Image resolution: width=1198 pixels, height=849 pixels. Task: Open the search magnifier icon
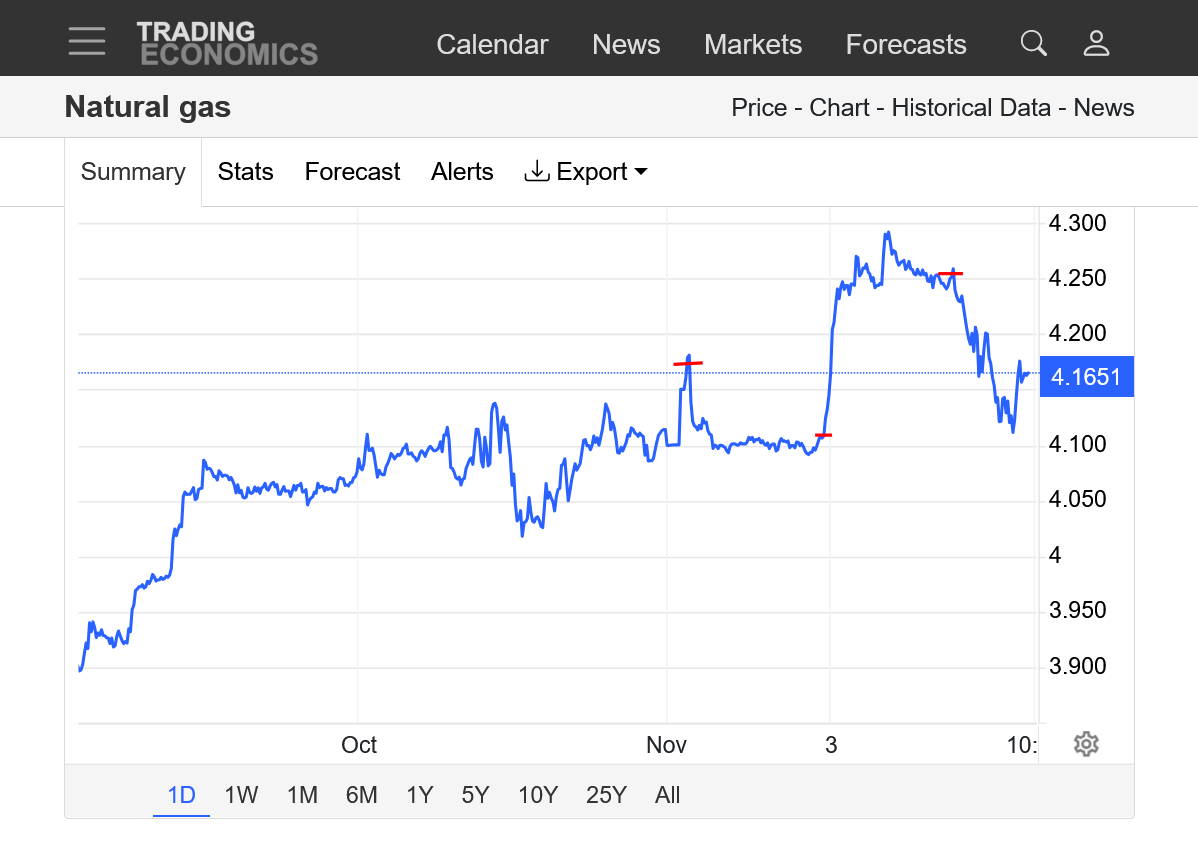coord(1033,43)
